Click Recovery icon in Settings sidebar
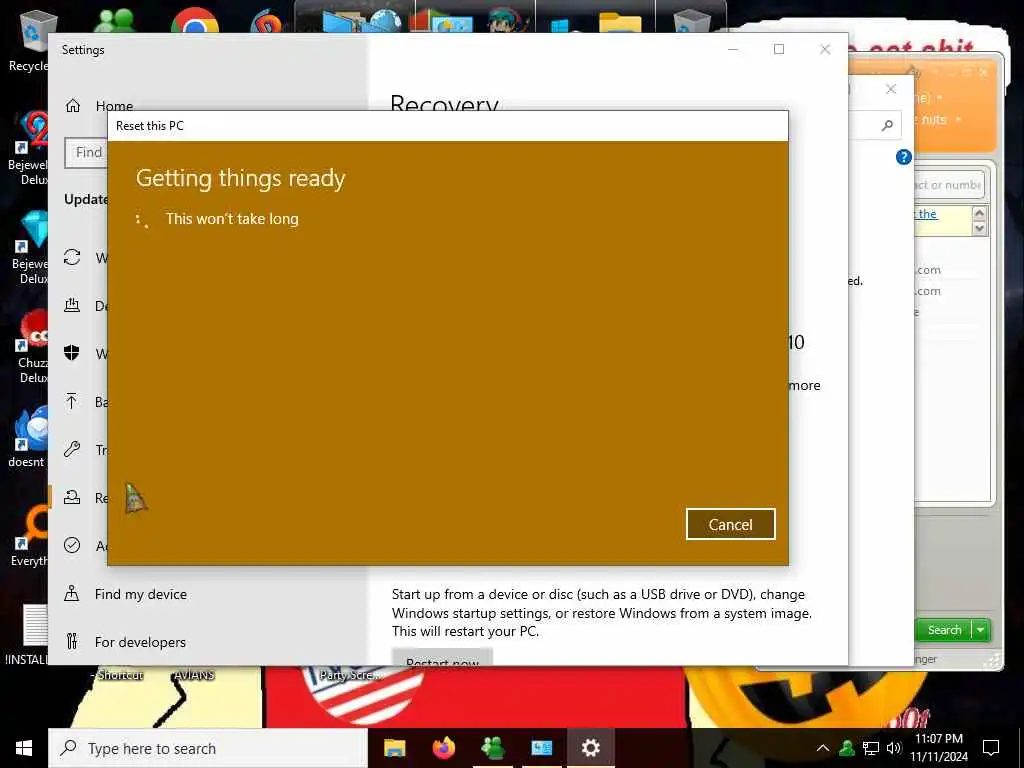 click(72, 498)
